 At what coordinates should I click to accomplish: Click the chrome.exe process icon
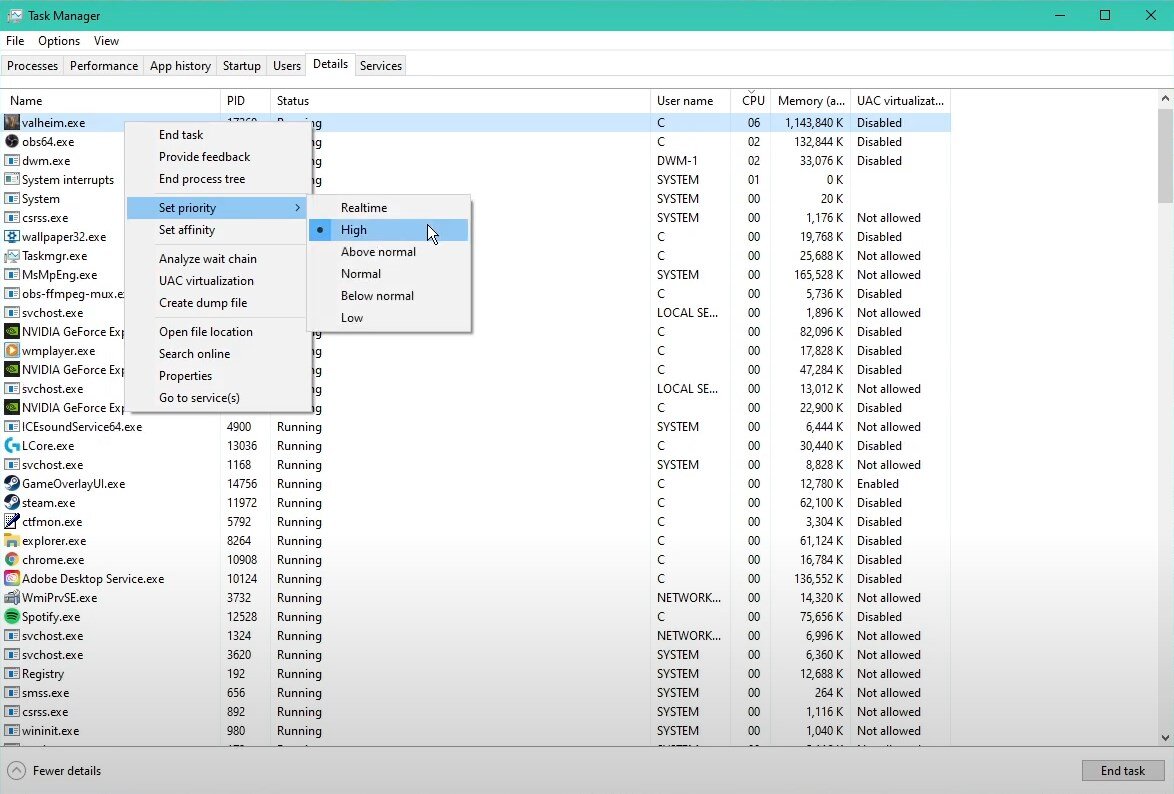click(x=12, y=560)
